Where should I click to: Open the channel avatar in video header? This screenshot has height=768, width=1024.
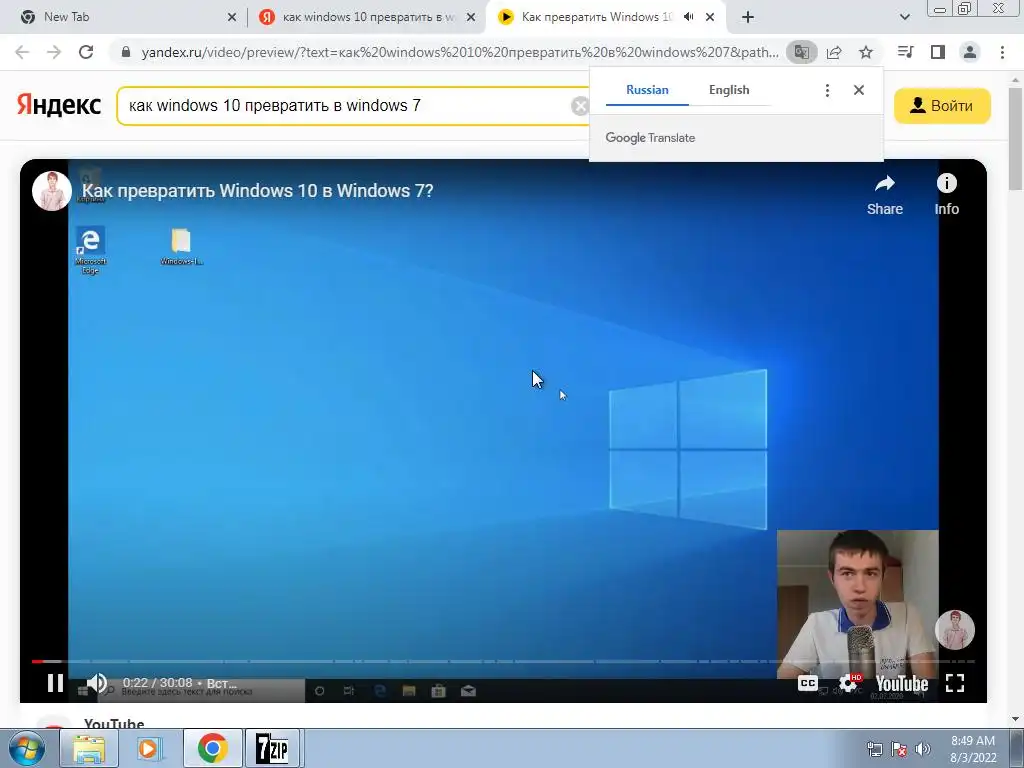[x=52, y=191]
